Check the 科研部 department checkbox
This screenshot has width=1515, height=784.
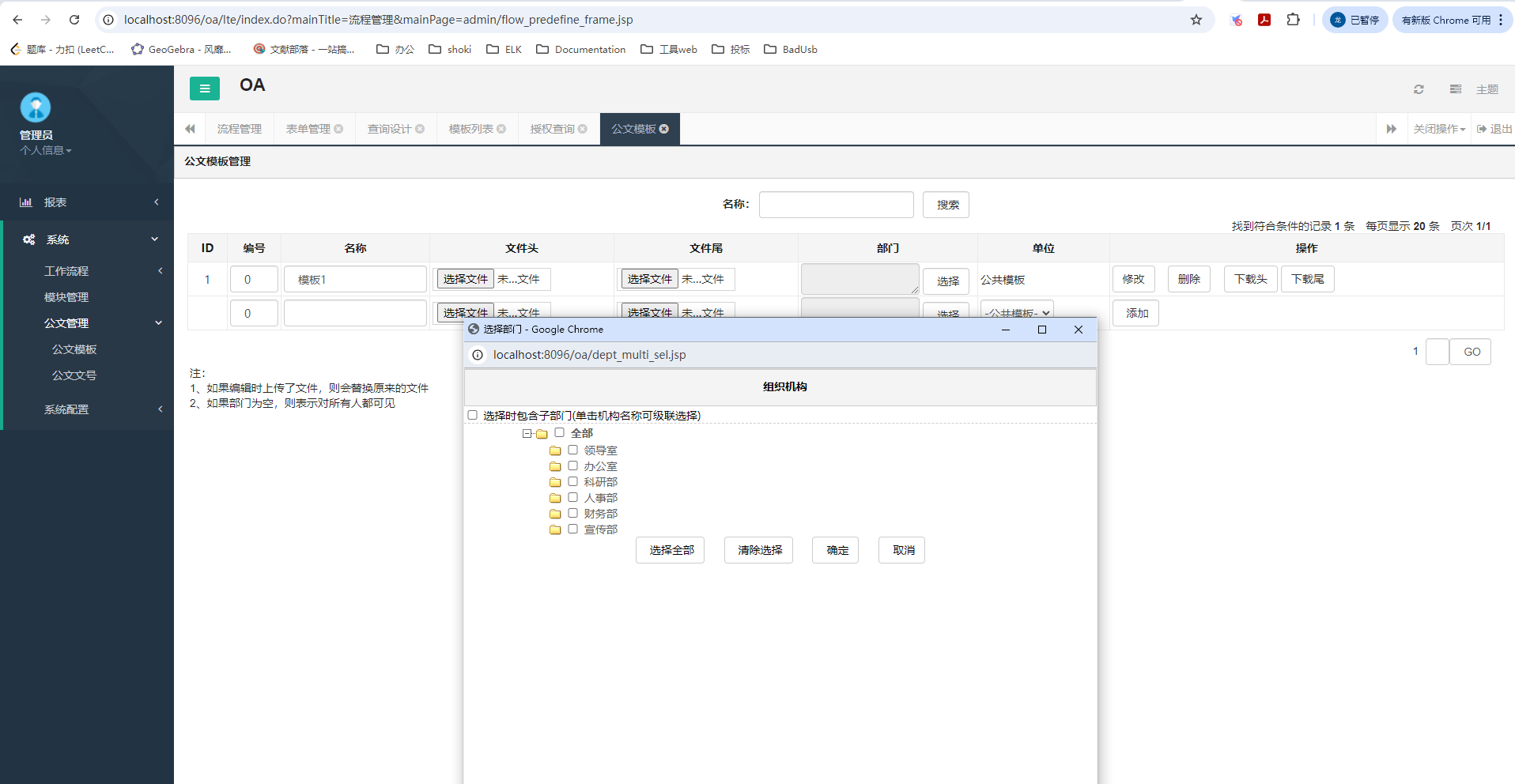pos(573,481)
